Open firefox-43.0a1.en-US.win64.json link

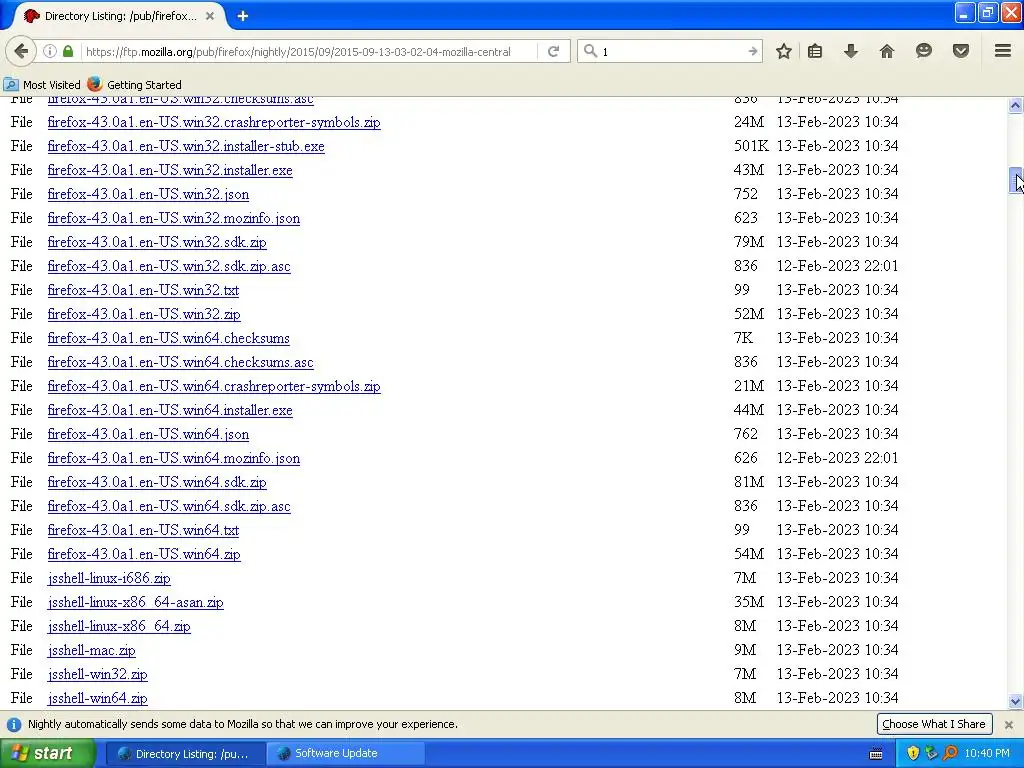pyautogui.click(x=148, y=434)
